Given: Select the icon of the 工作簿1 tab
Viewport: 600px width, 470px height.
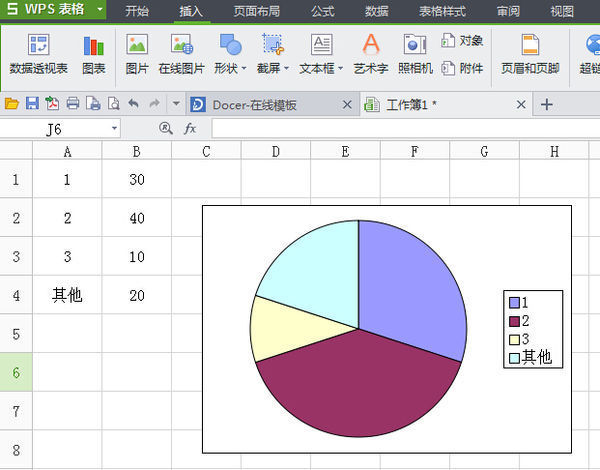Looking at the screenshot, I should [x=372, y=104].
